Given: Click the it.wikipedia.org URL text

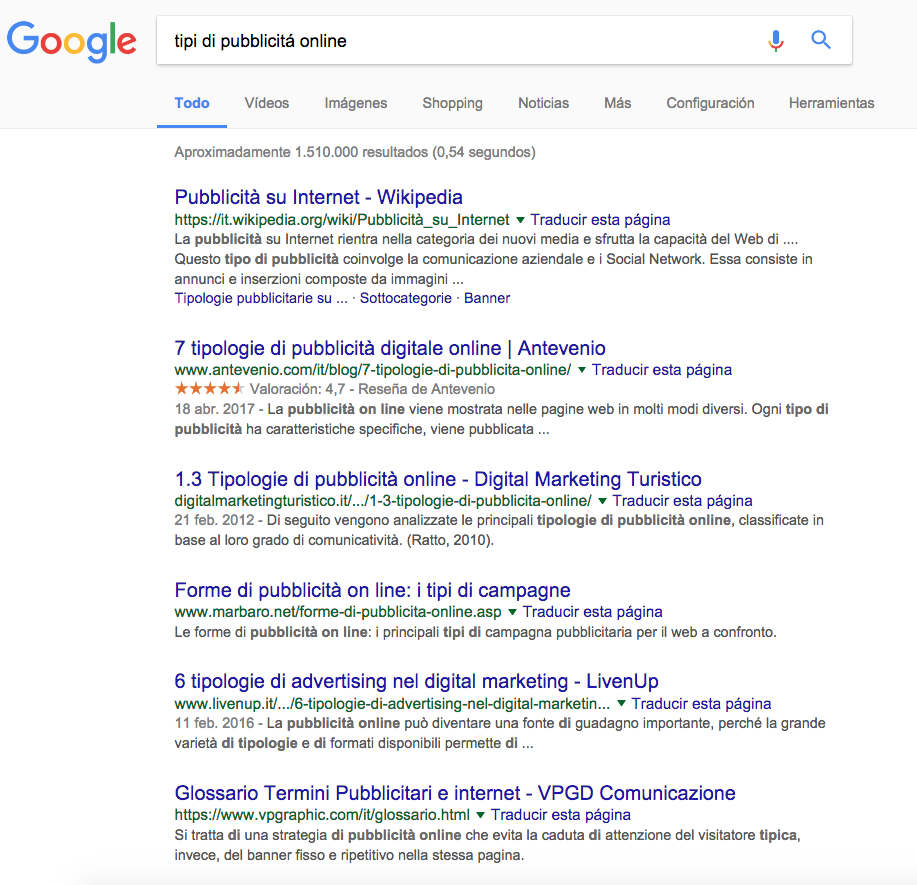Looking at the screenshot, I should (342, 220).
